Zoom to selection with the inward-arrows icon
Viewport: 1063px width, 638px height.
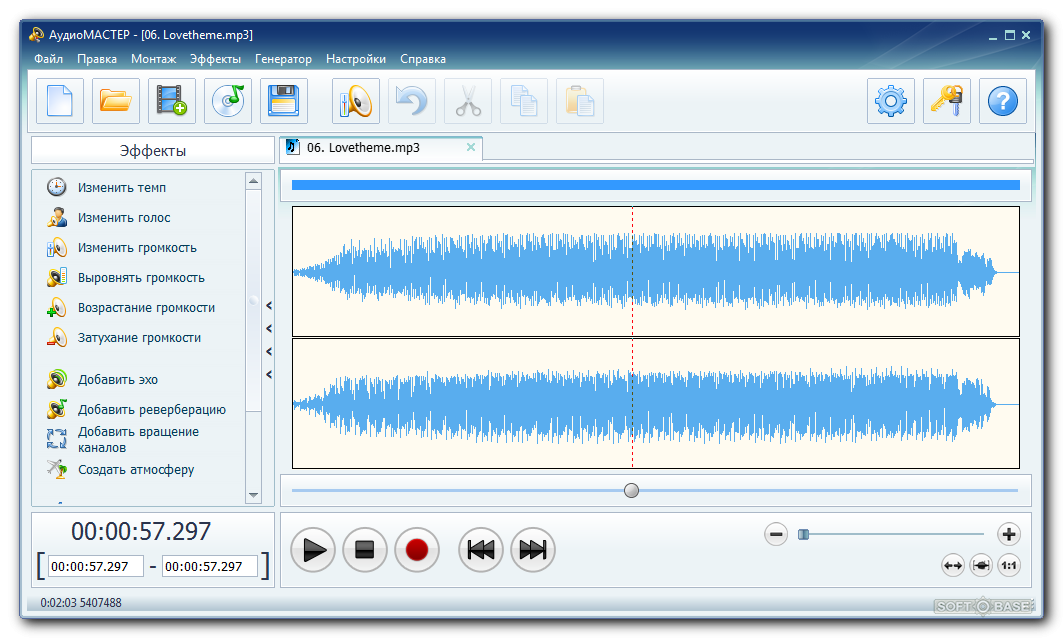tap(981, 565)
